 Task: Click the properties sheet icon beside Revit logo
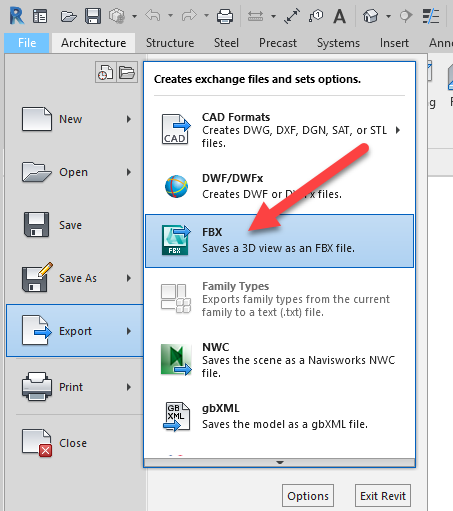pos(40,16)
